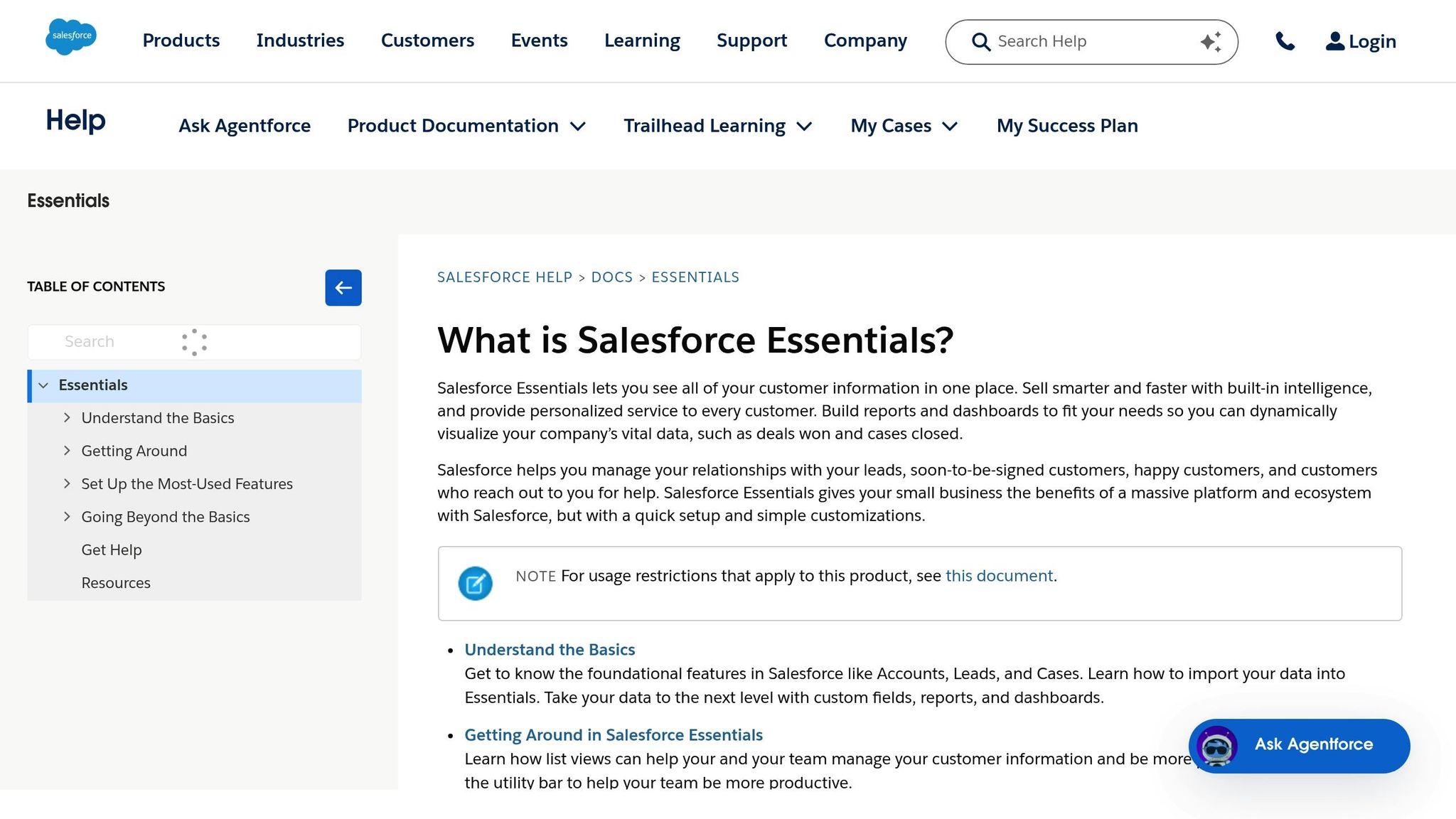Select Resources in table of contents

pyautogui.click(x=116, y=583)
